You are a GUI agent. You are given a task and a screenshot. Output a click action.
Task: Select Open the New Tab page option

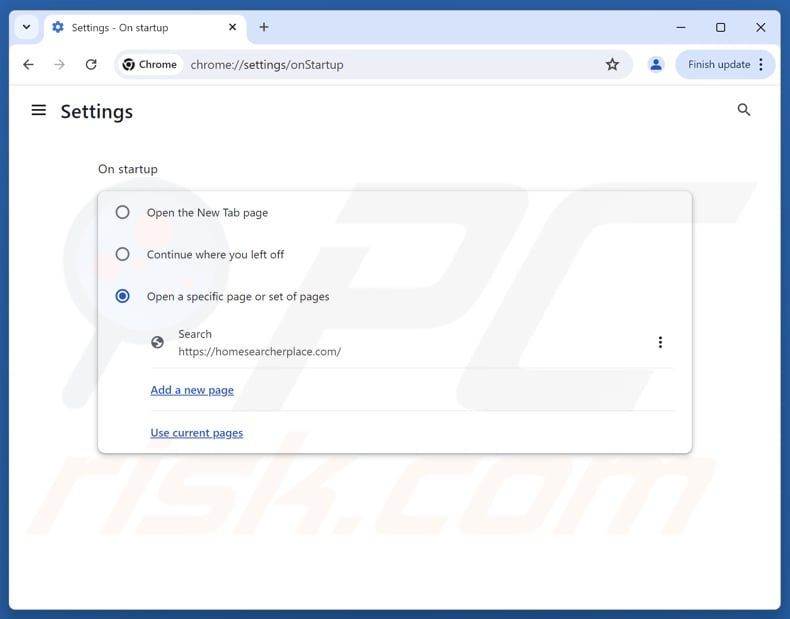[x=122, y=212]
